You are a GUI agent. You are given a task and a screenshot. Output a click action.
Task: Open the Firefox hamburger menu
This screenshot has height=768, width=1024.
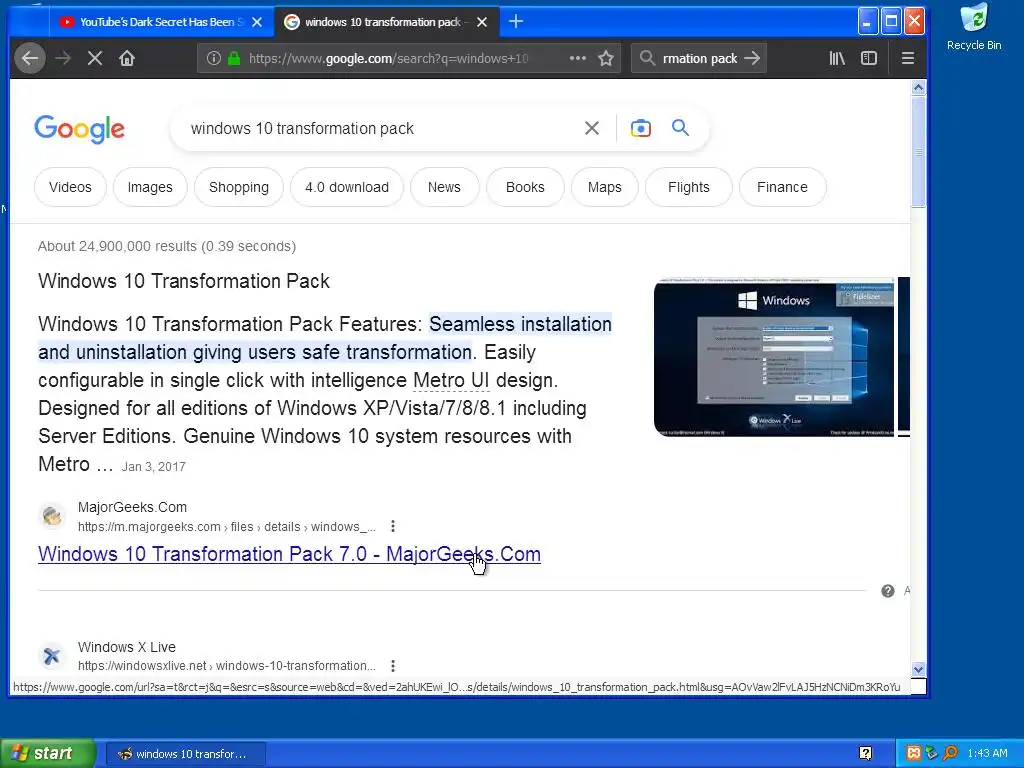pyautogui.click(x=908, y=58)
